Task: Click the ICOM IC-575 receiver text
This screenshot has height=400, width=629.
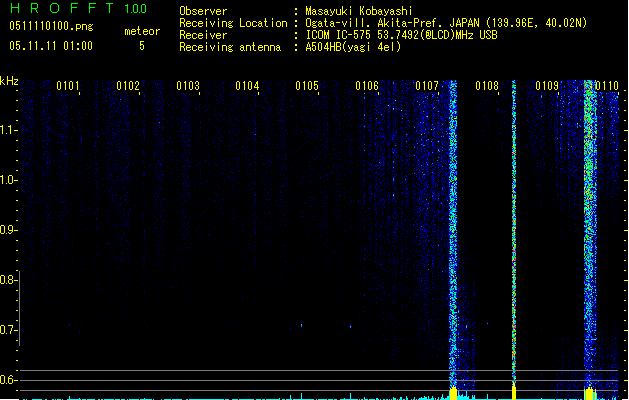Action: 401,35
